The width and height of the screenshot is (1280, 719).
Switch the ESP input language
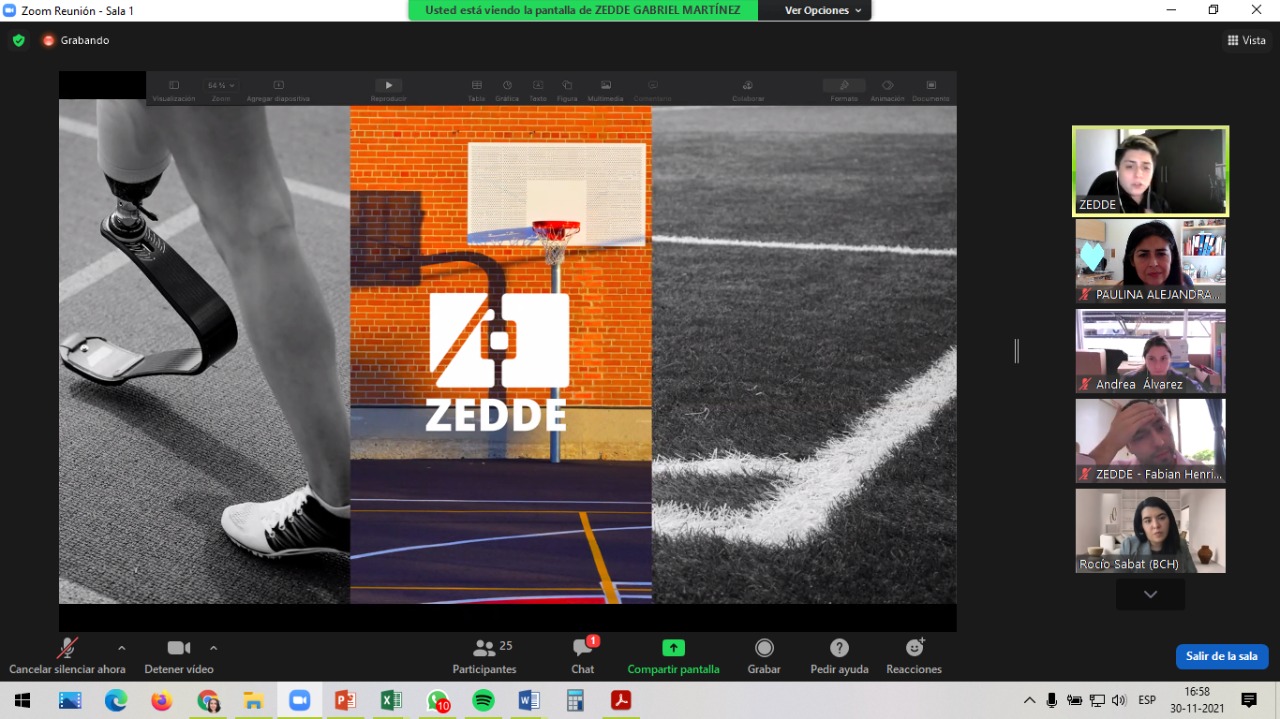pyautogui.click(x=1147, y=700)
